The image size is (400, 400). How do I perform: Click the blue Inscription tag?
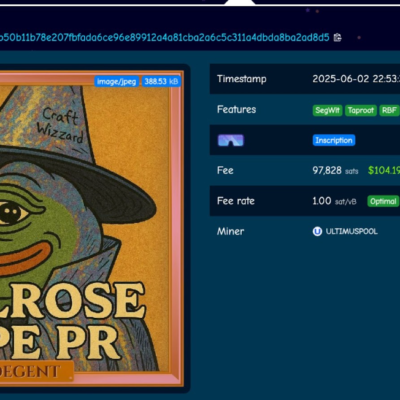point(334,140)
